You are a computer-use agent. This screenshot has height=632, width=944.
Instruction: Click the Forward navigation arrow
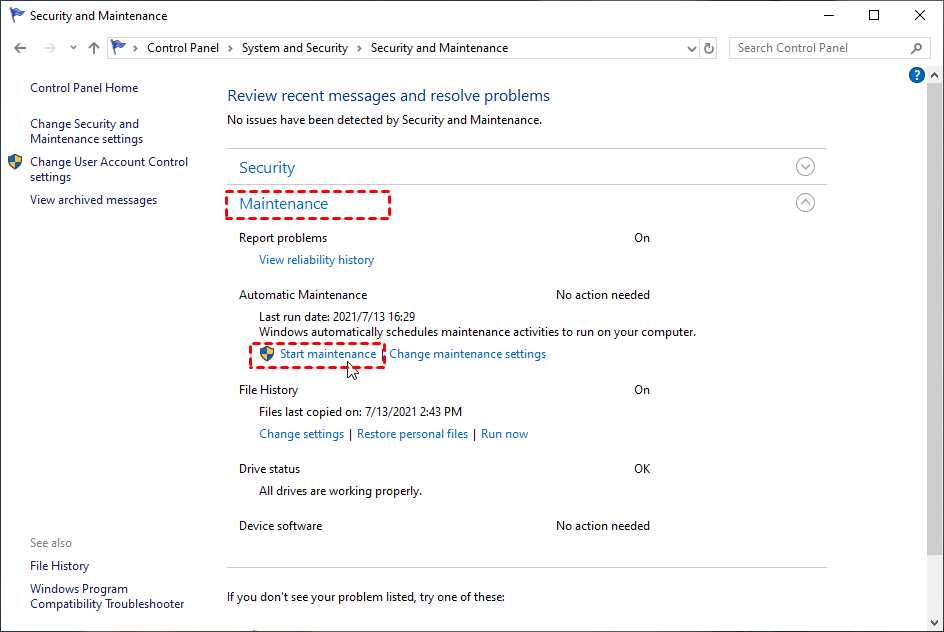click(49, 48)
